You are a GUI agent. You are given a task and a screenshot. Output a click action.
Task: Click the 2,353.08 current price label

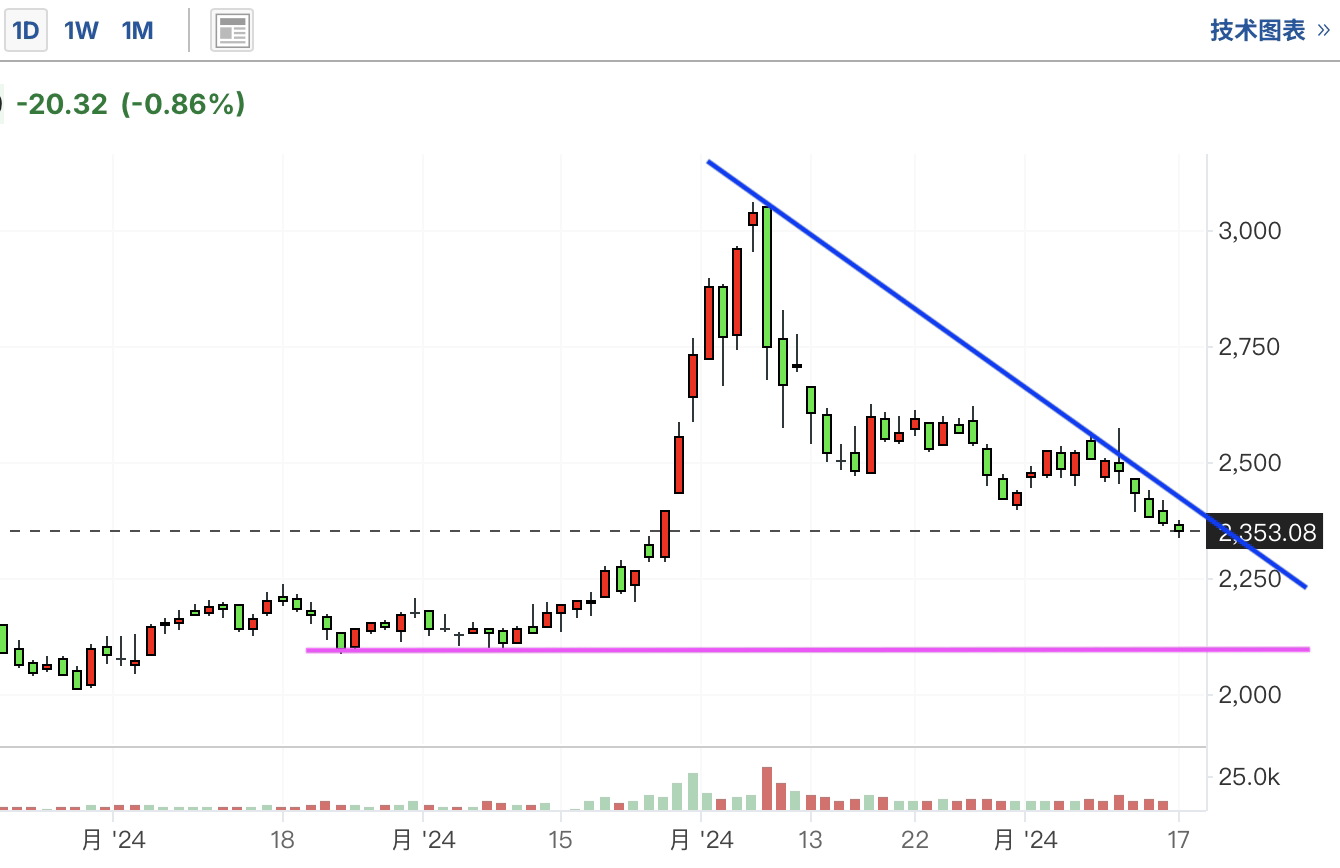pyautogui.click(x=1265, y=532)
